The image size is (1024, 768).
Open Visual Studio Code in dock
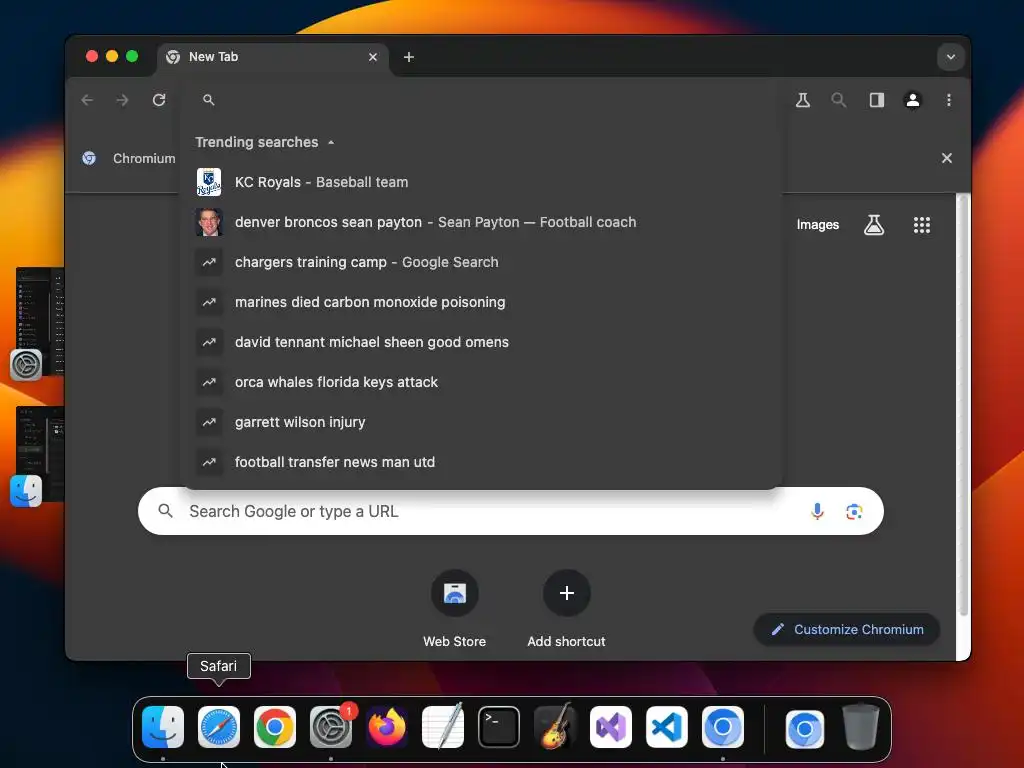pos(667,727)
